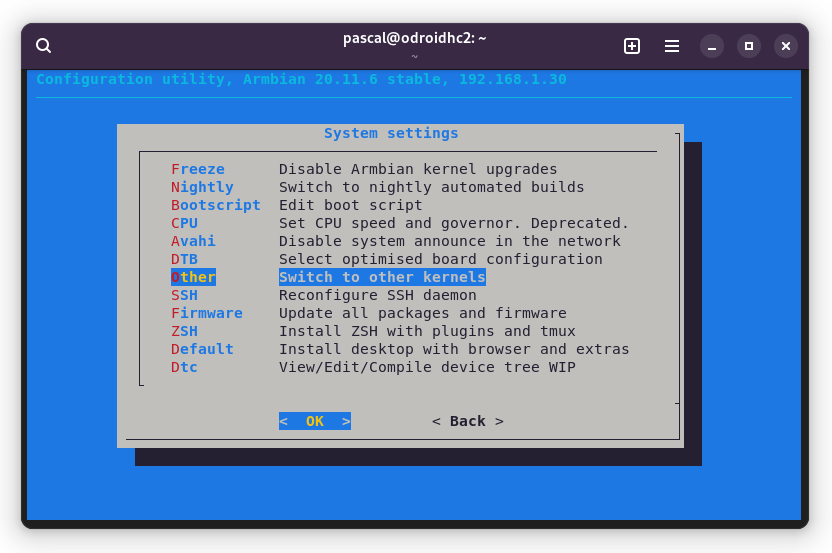Click 'Install ZSH with plugins and tmux'

click(427, 332)
